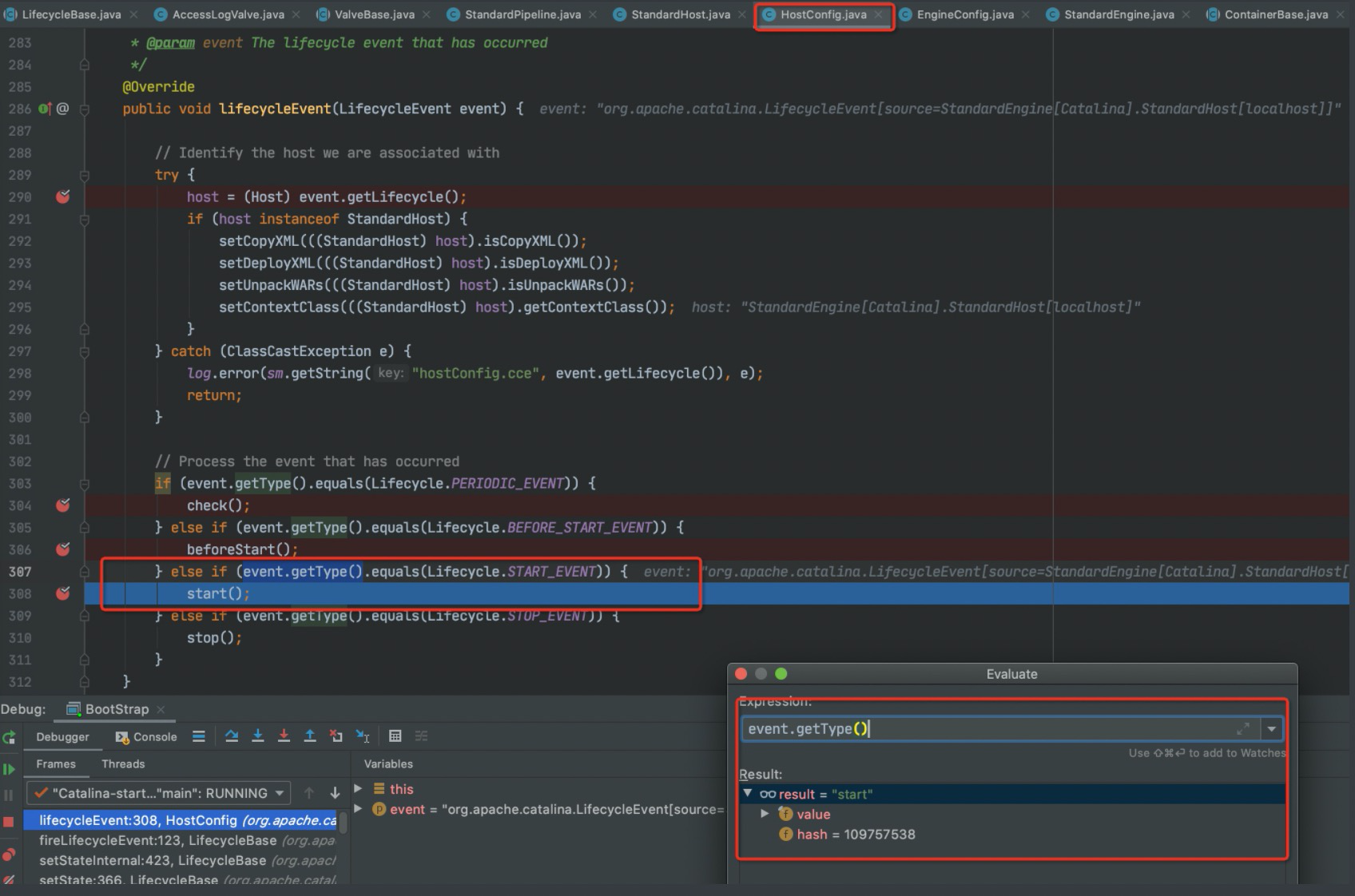This screenshot has height=896, width=1355.
Task: Select frame lifecycleEvent:308, HostConfig
Action: click(180, 820)
